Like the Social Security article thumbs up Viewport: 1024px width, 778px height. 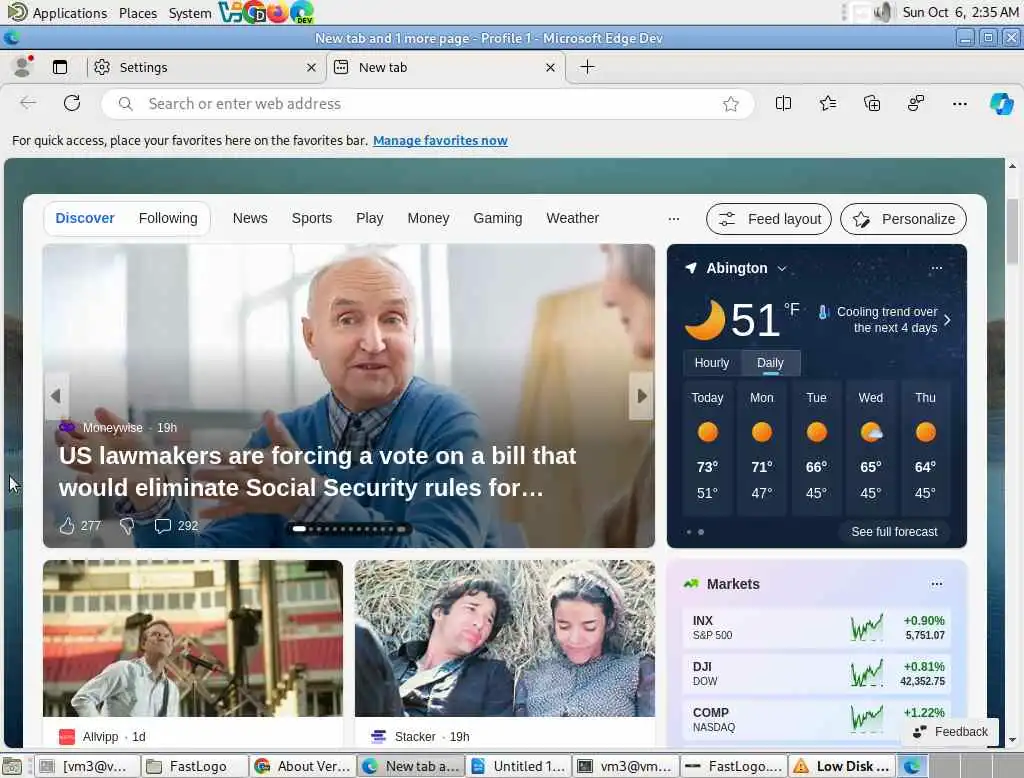pos(67,526)
